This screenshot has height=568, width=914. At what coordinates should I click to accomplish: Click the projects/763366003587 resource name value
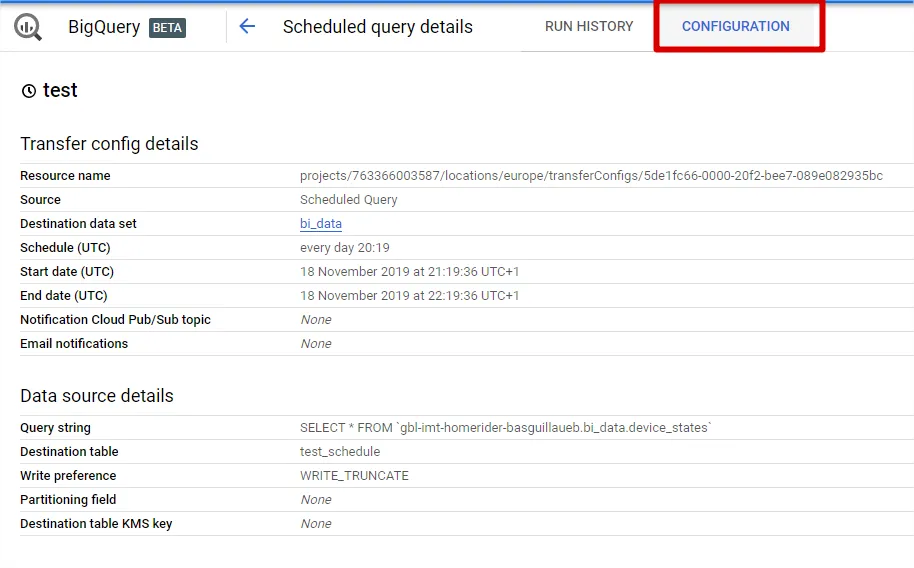(591, 176)
